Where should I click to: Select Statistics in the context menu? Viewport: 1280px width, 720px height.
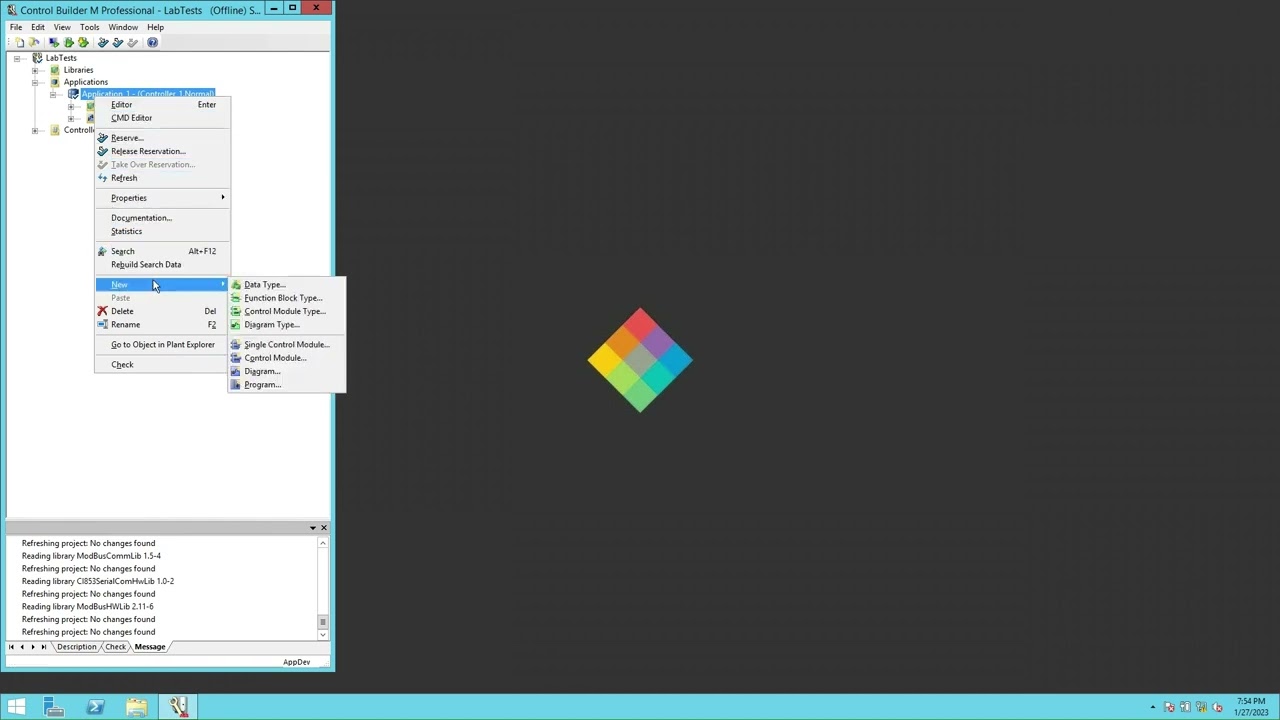[x=163, y=231]
